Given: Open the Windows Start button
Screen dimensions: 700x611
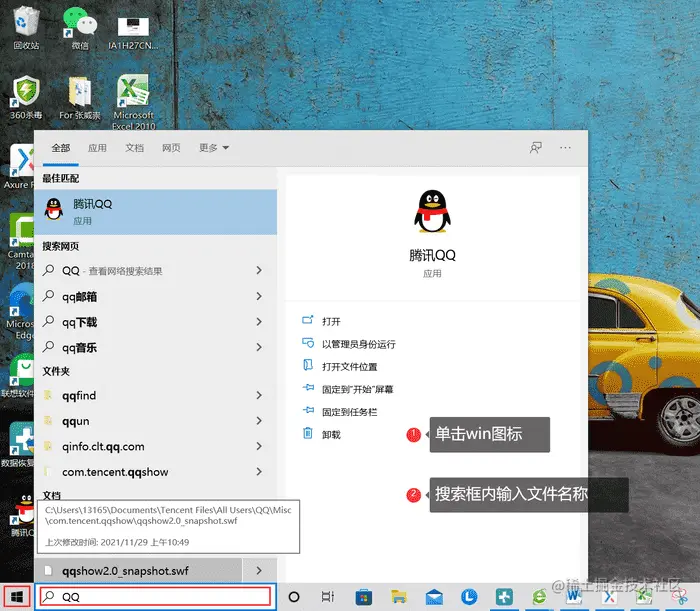Looking at the screenshot, I should tap(17, 597).
